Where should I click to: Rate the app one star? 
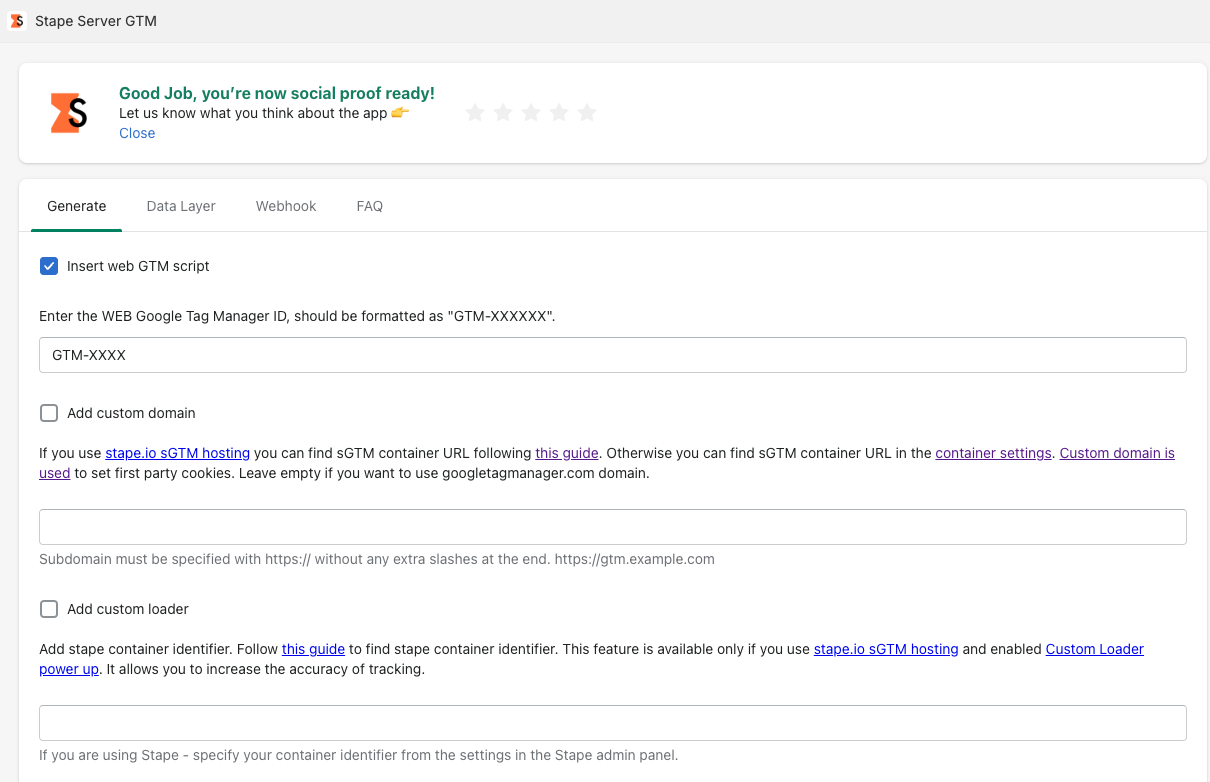tap(475, 112)
